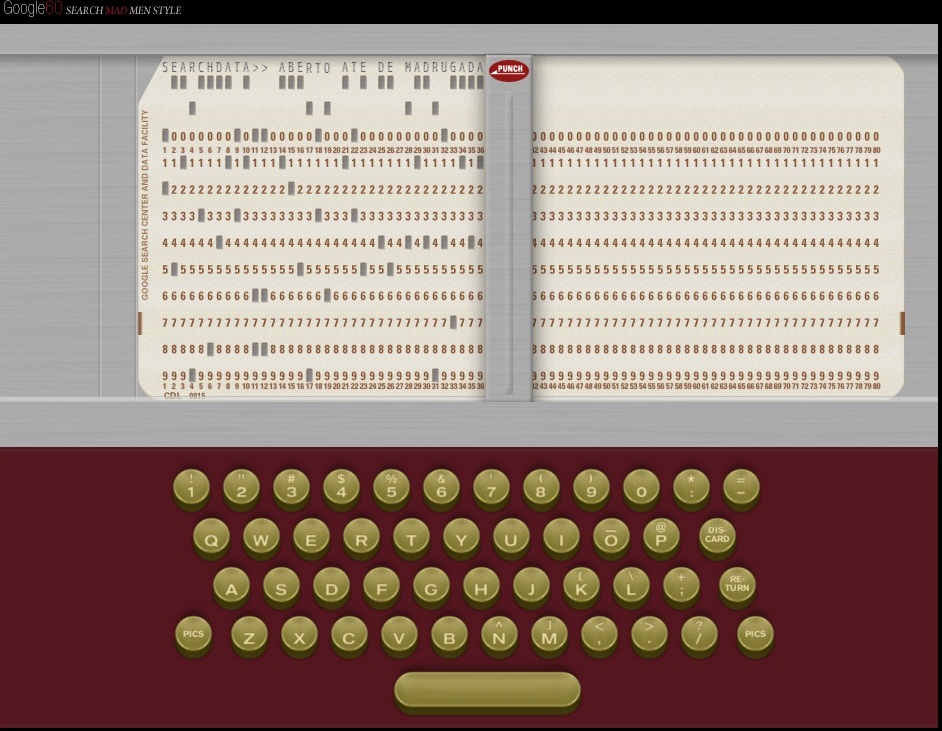The image size is (942, 731).
Task: Click the Google60 logo in header
Action: [x=32, y=8]
